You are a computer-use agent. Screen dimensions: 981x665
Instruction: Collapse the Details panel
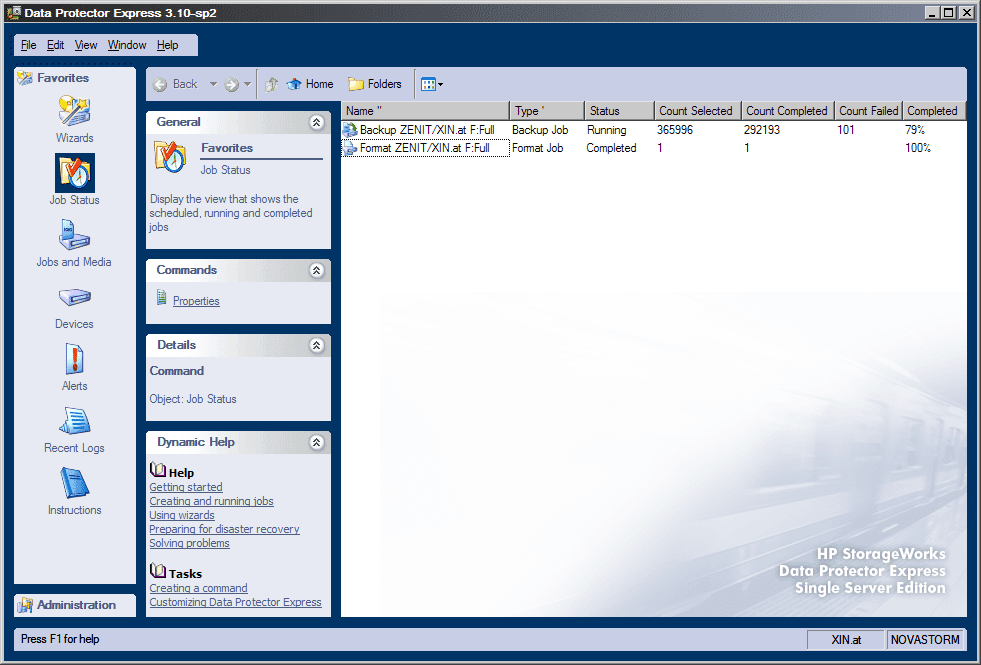tap(317, 345)
